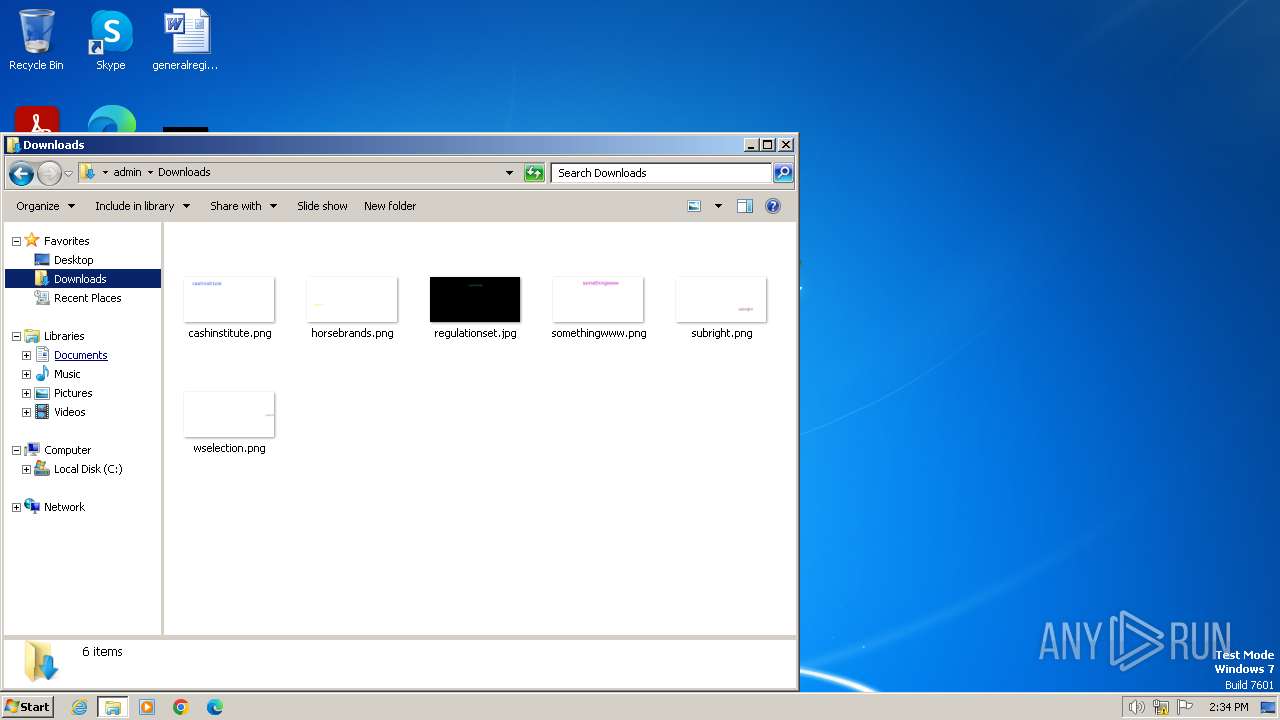Open Help with the question mark icon

point(772,206)
